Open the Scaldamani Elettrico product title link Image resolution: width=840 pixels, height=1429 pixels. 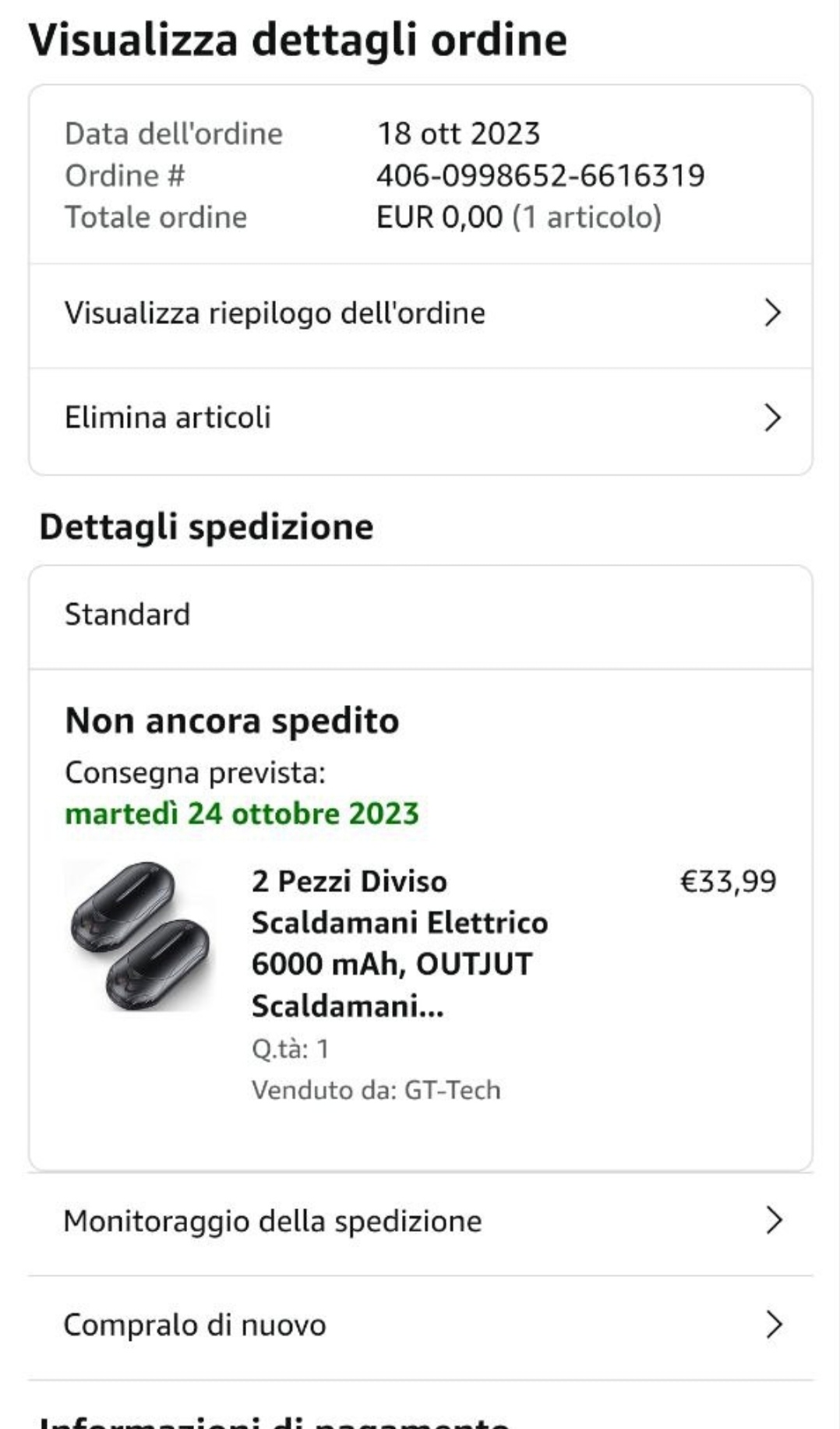coord(399,944)
